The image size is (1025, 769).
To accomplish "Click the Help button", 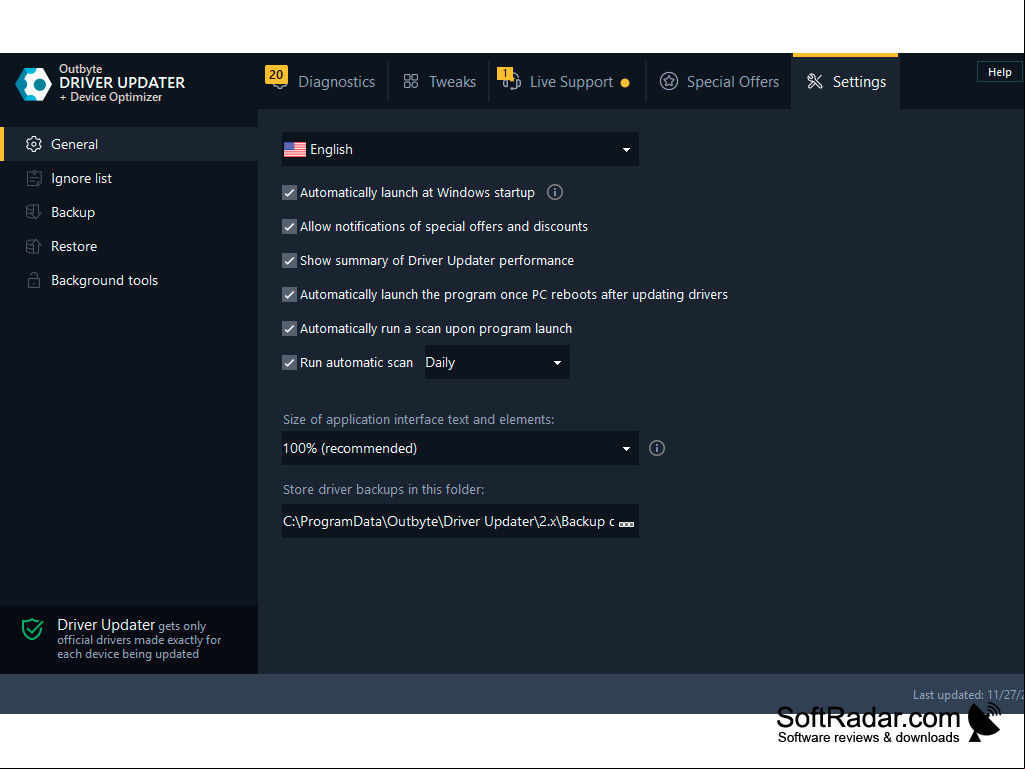I will click(1000, 72).
